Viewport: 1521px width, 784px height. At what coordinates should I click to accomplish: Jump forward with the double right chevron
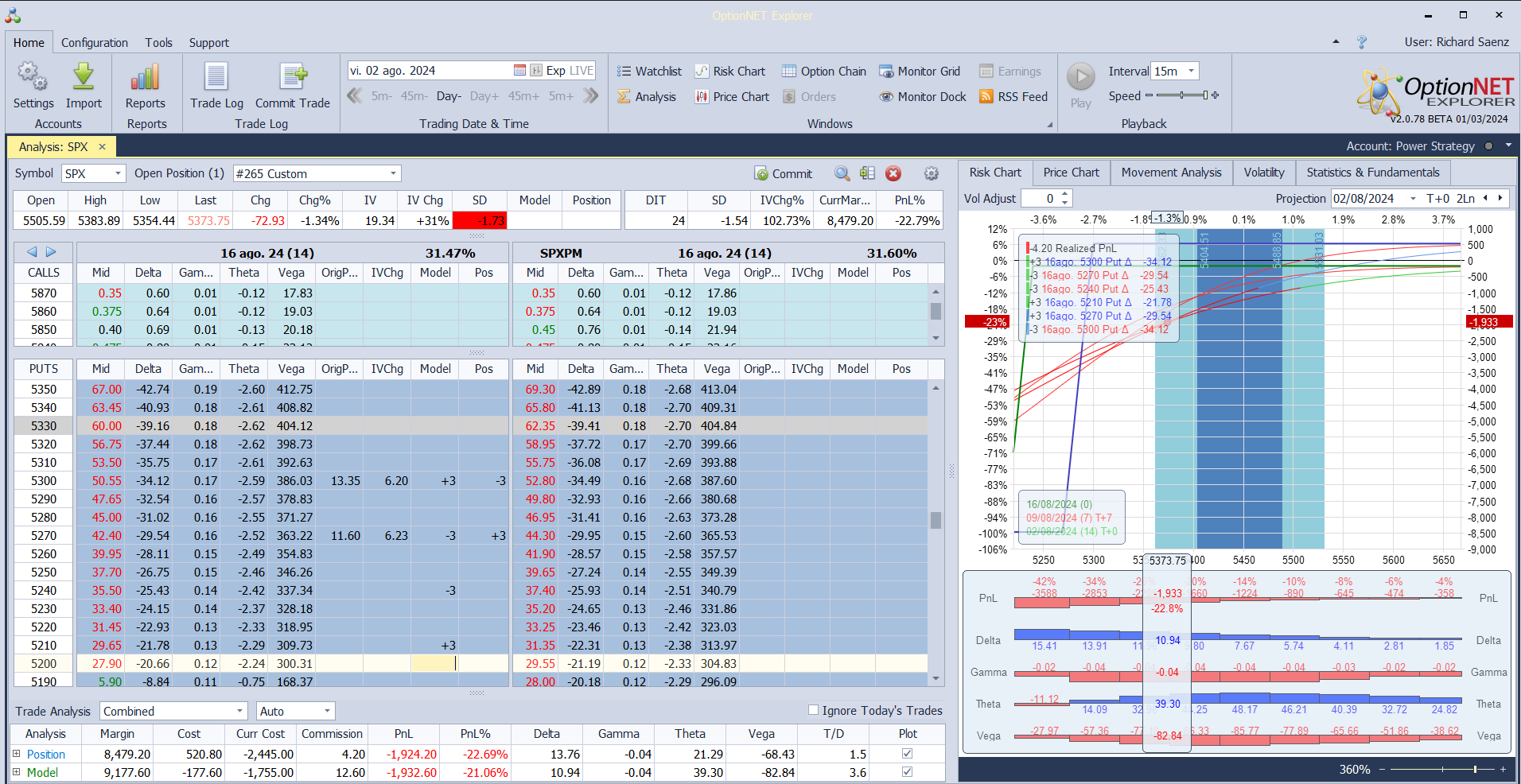coord(590,96)
